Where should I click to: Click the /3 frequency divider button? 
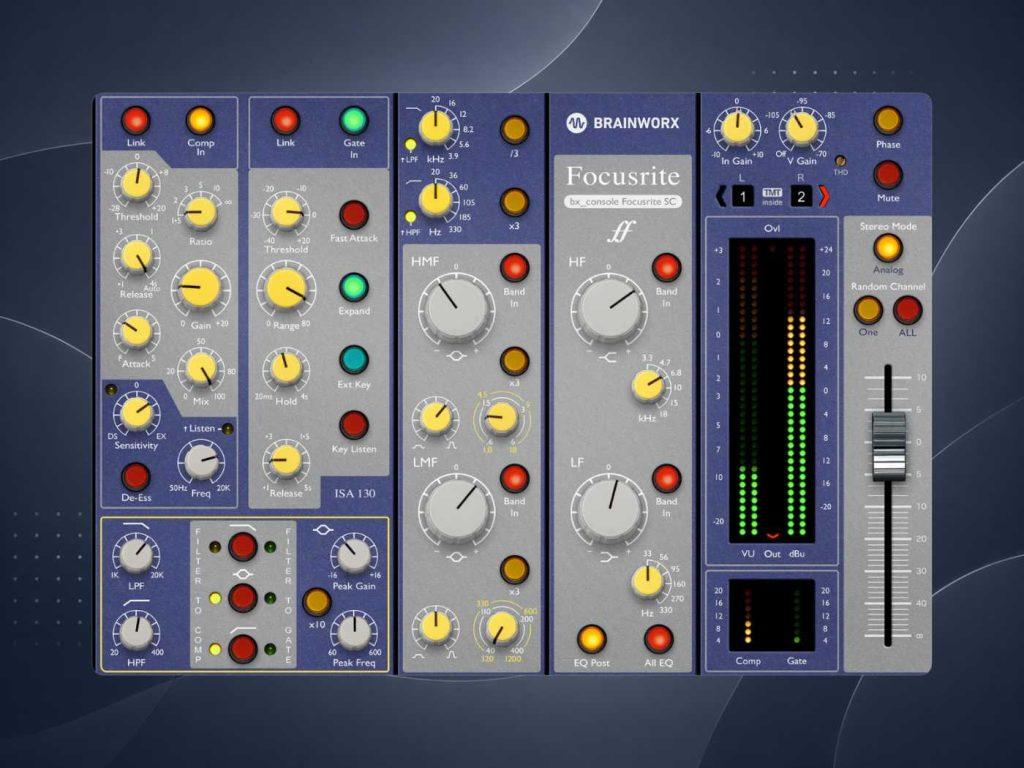pos(514,130)
